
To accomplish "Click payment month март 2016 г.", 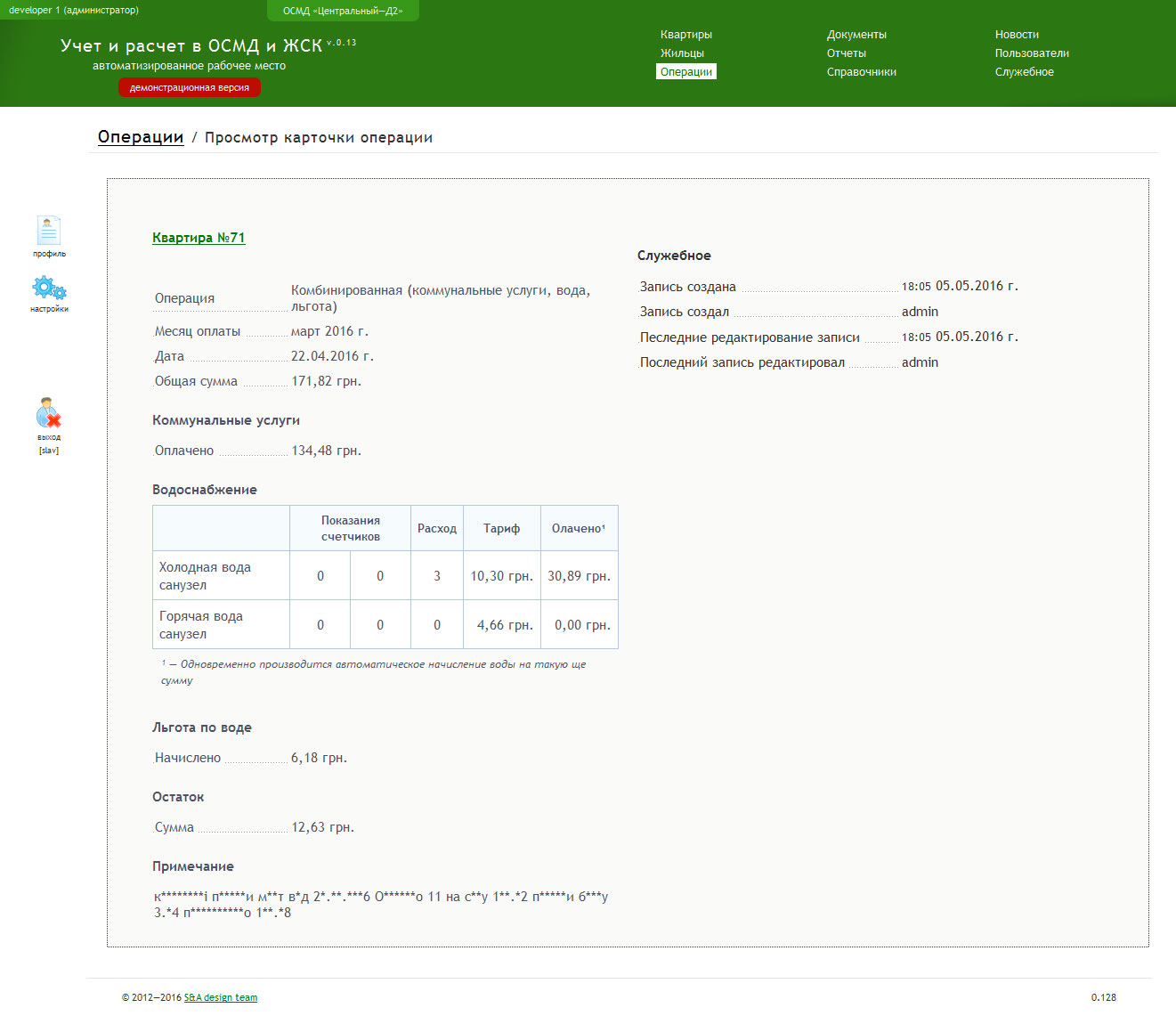I will click(329, 331).
